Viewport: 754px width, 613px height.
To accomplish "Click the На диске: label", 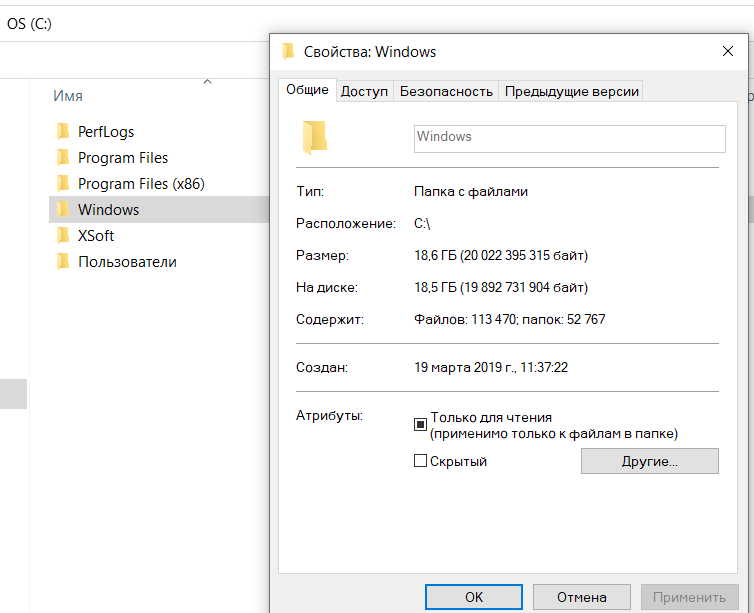I will coord(327,288).
